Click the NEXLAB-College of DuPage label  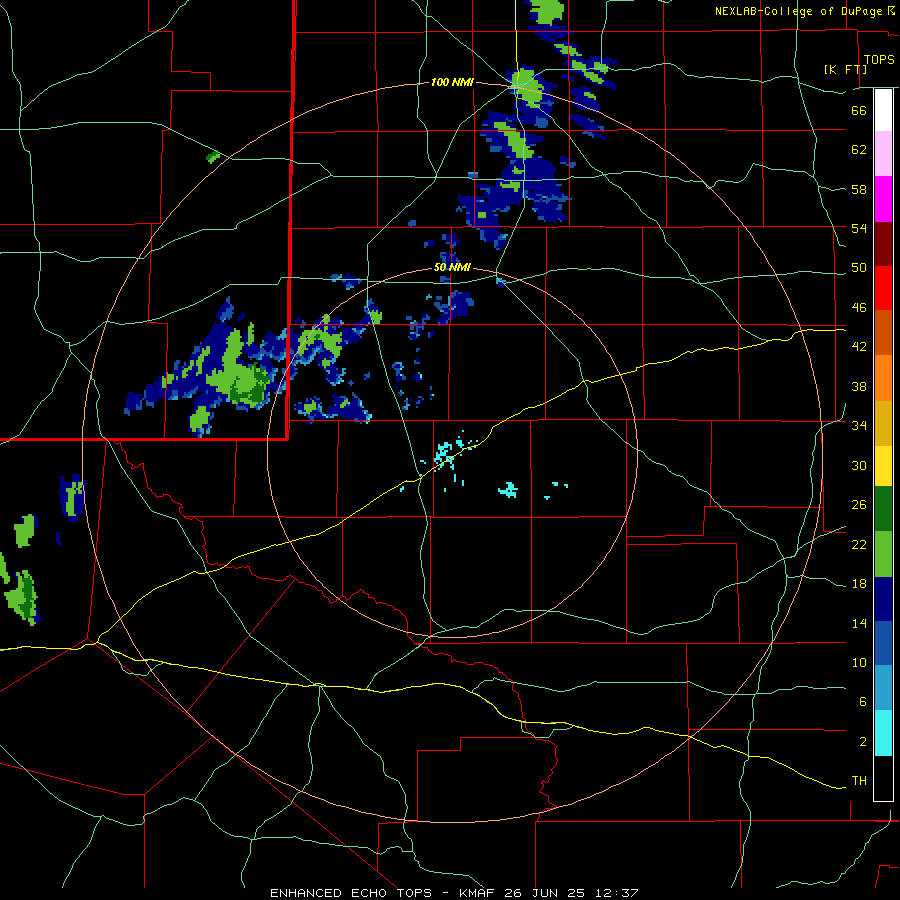(798, 11)
